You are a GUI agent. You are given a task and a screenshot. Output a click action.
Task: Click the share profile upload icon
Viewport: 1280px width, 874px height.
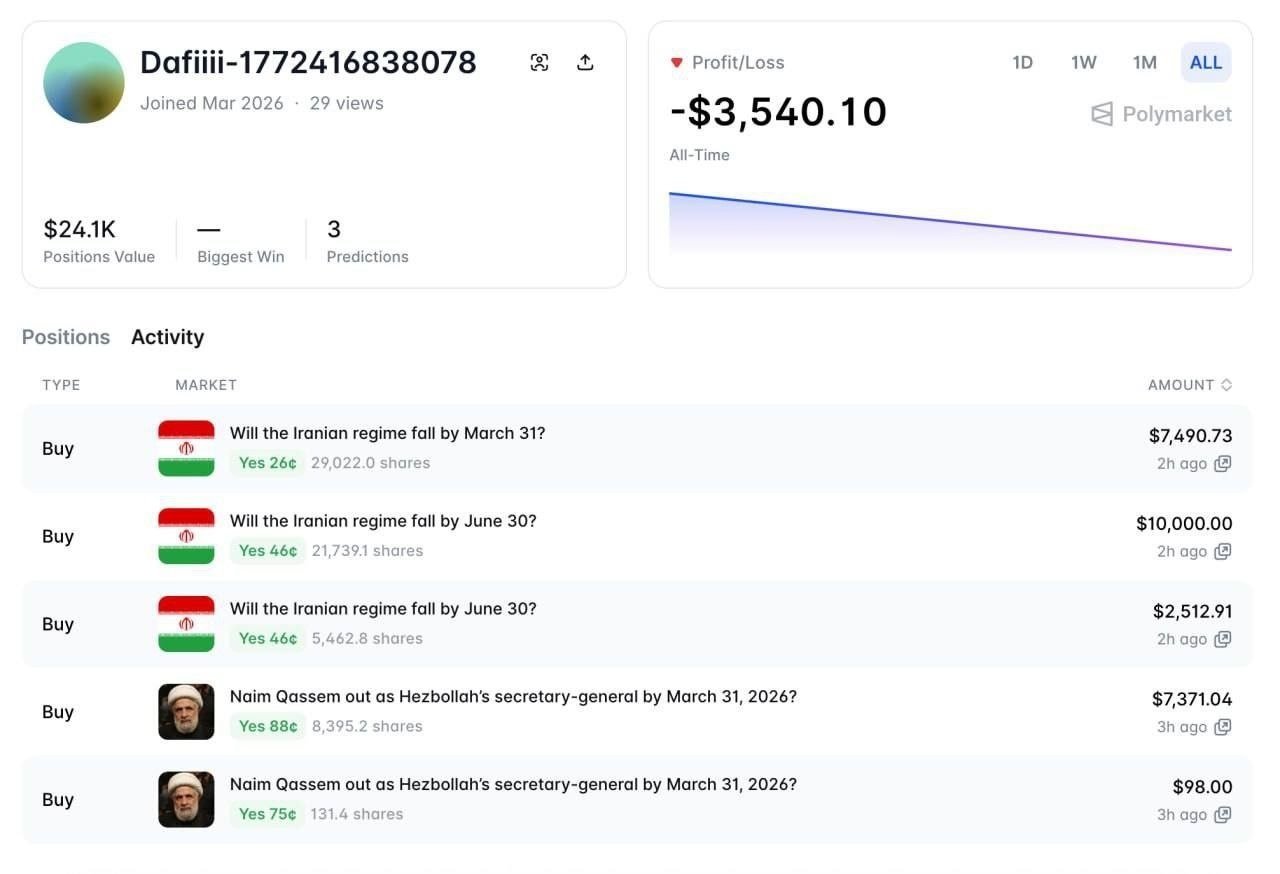tap(586, 63)
